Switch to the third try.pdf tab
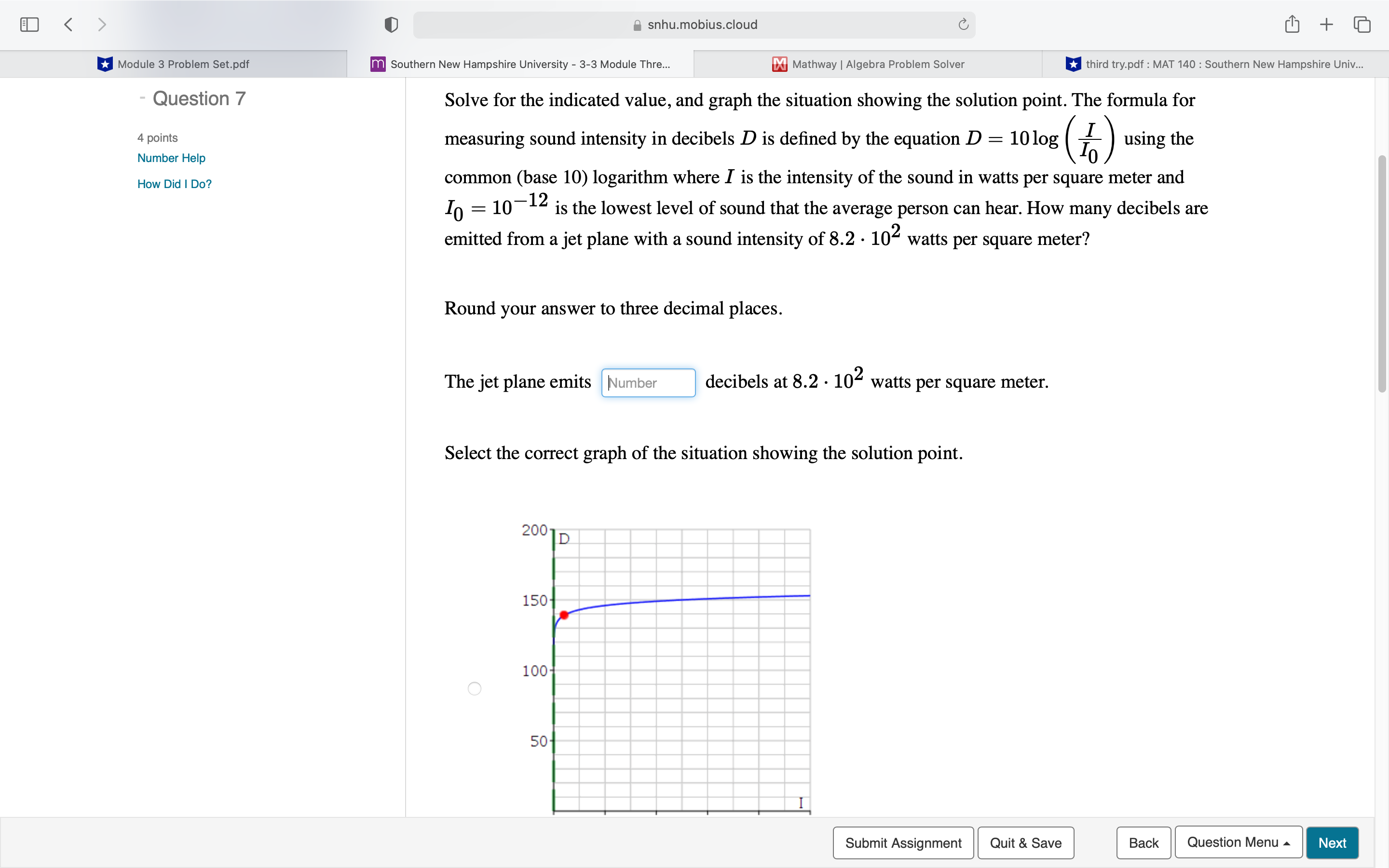This screenshot has width=1389, height=868. tap(1214, 64)
